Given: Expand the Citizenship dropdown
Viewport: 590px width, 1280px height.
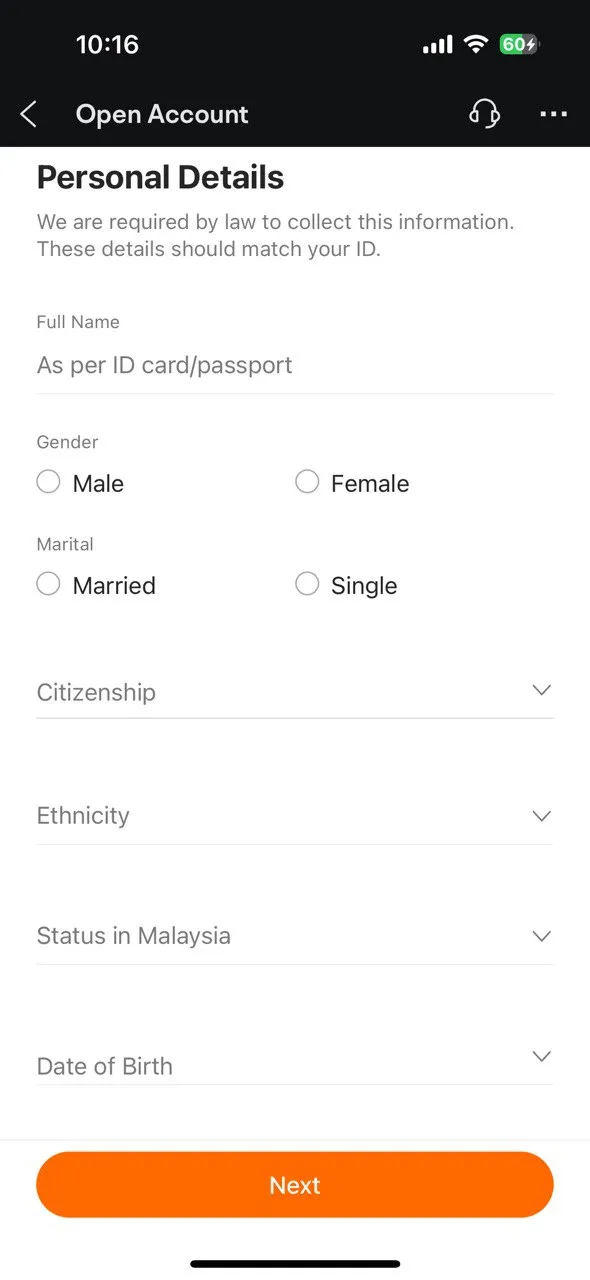Looking at the screenshot, I should 295,692.
